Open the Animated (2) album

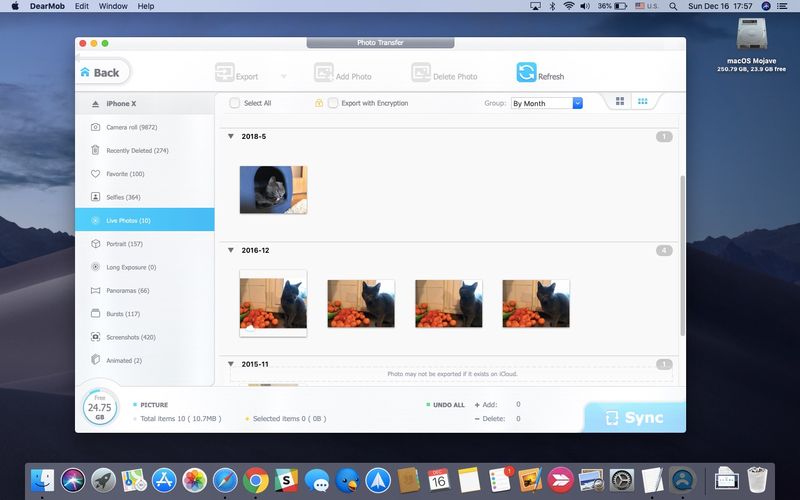coord(145,360)
